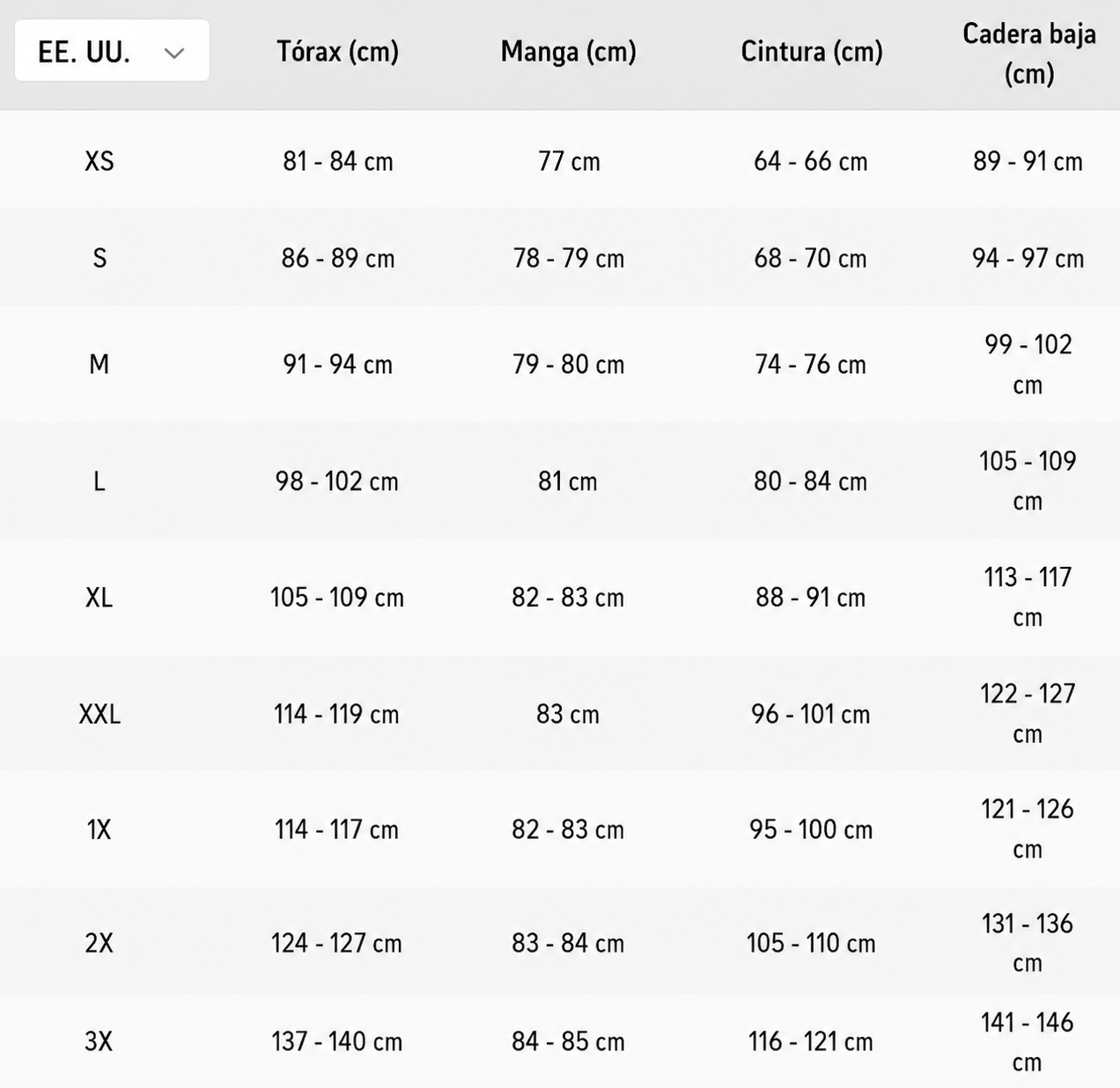Open the EE. UU. size region dropdown
Screen dimensions: 1120x1088
point(112,51)
